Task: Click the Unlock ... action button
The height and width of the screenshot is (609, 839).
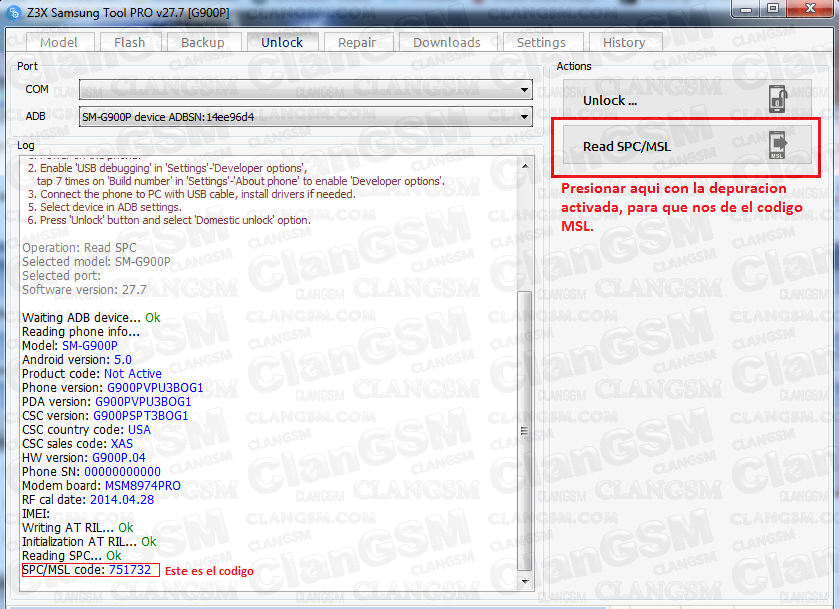Action: [687, 100]
